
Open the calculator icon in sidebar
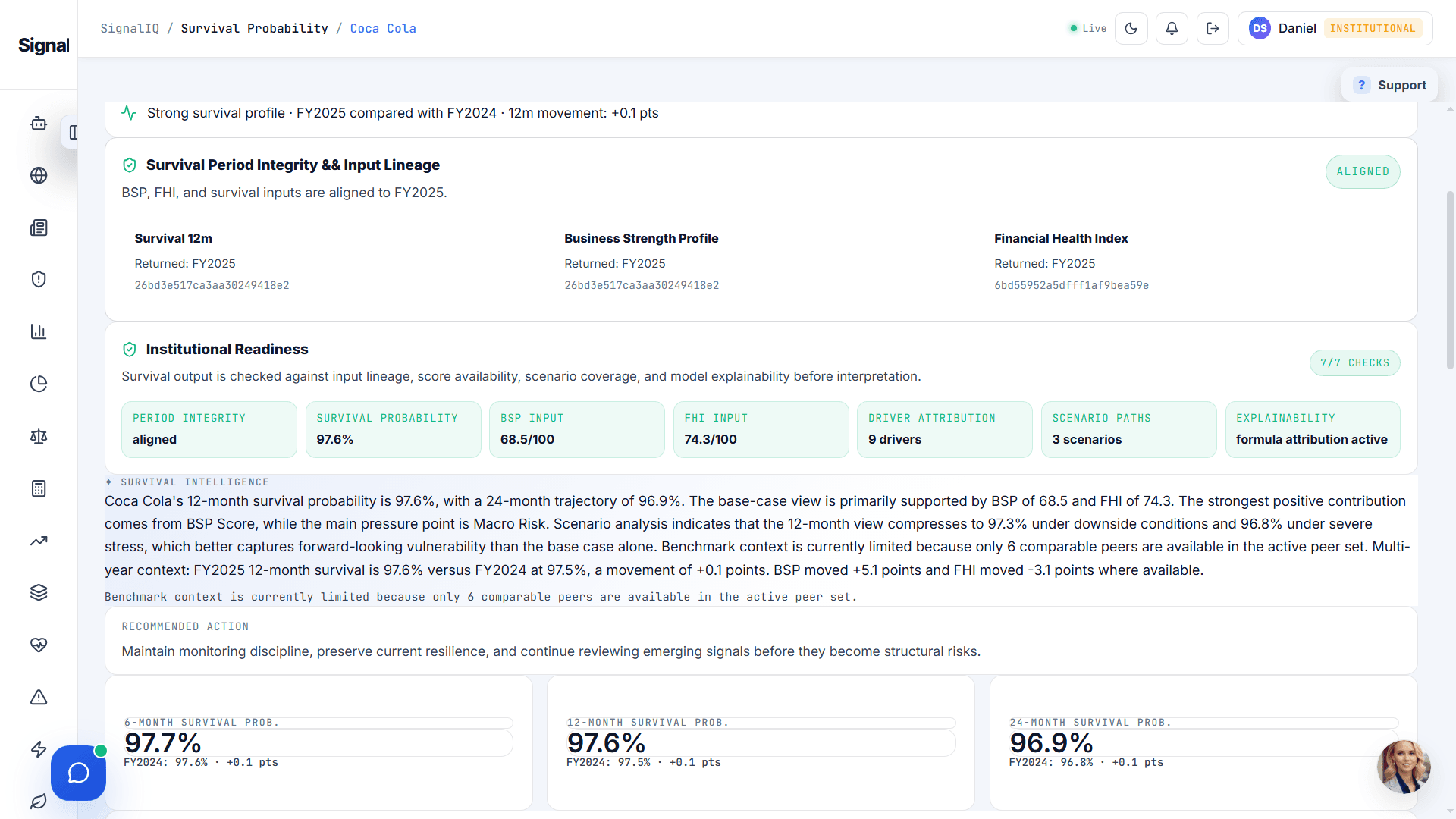click(39, 488)
